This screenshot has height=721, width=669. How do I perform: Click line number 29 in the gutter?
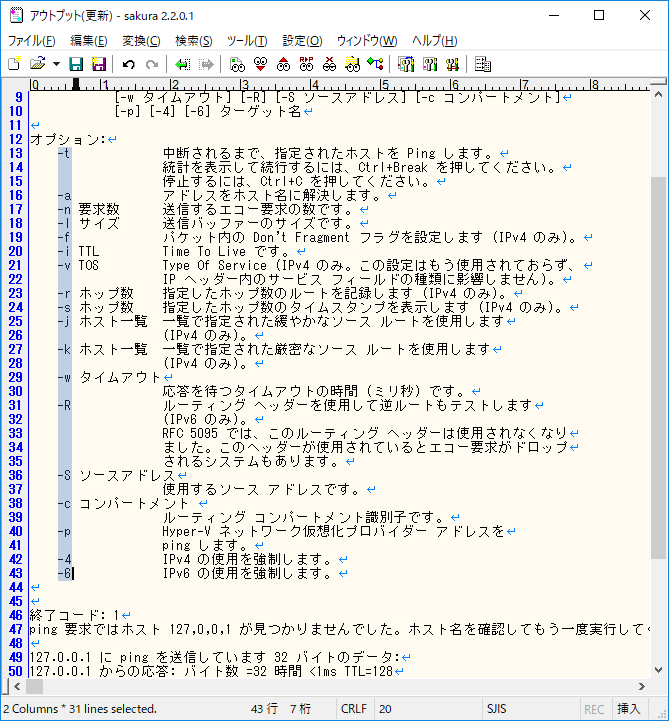click(15, 378)
